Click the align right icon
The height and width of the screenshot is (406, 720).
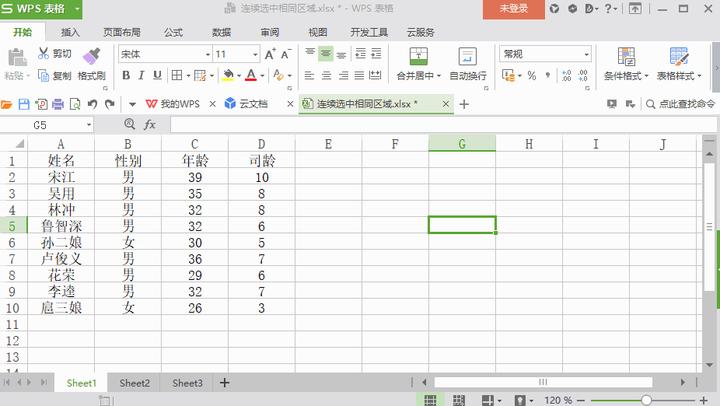click(343, 75)
